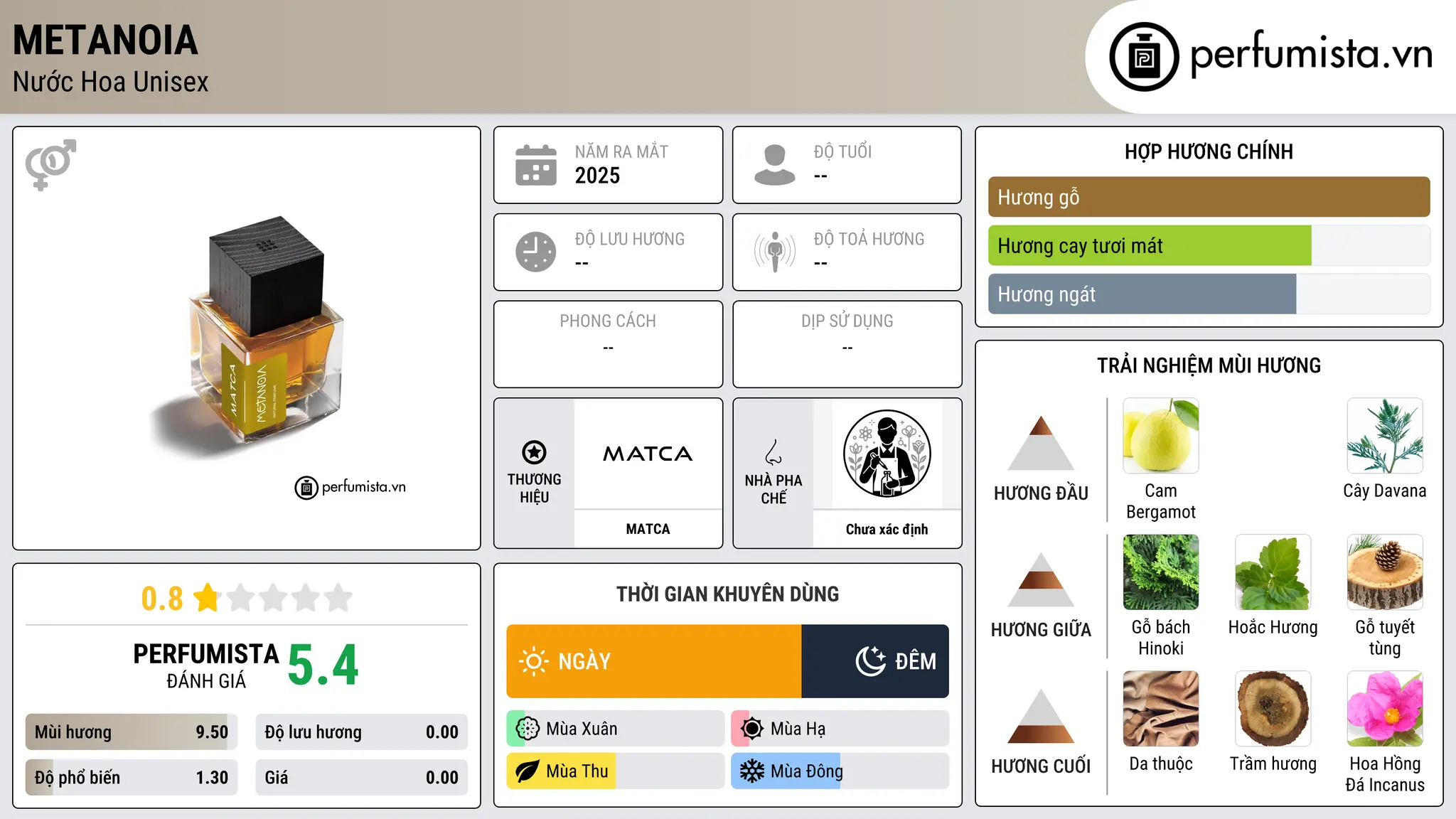Click the nose icon above Nhà pha chế
This screenshot has width=1456, height=819.
pos(773,452)
